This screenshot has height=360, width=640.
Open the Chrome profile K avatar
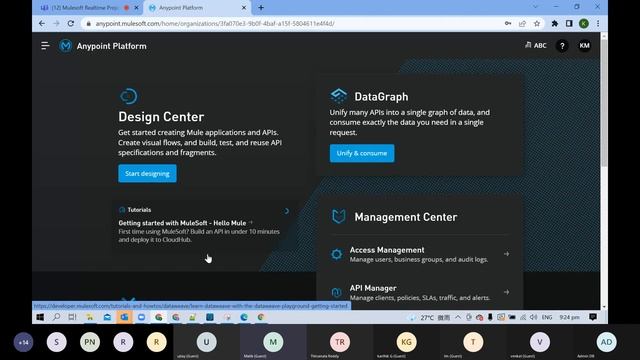click(x=584, y=24)
